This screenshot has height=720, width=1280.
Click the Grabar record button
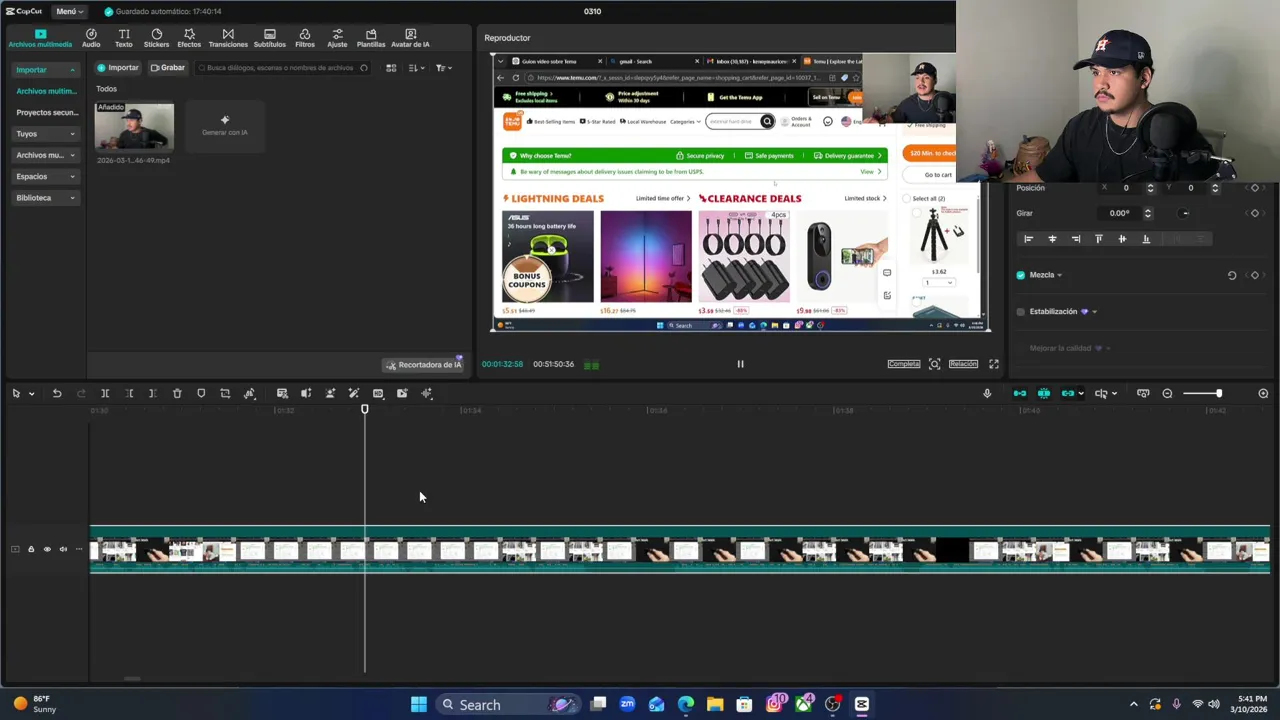167,68
